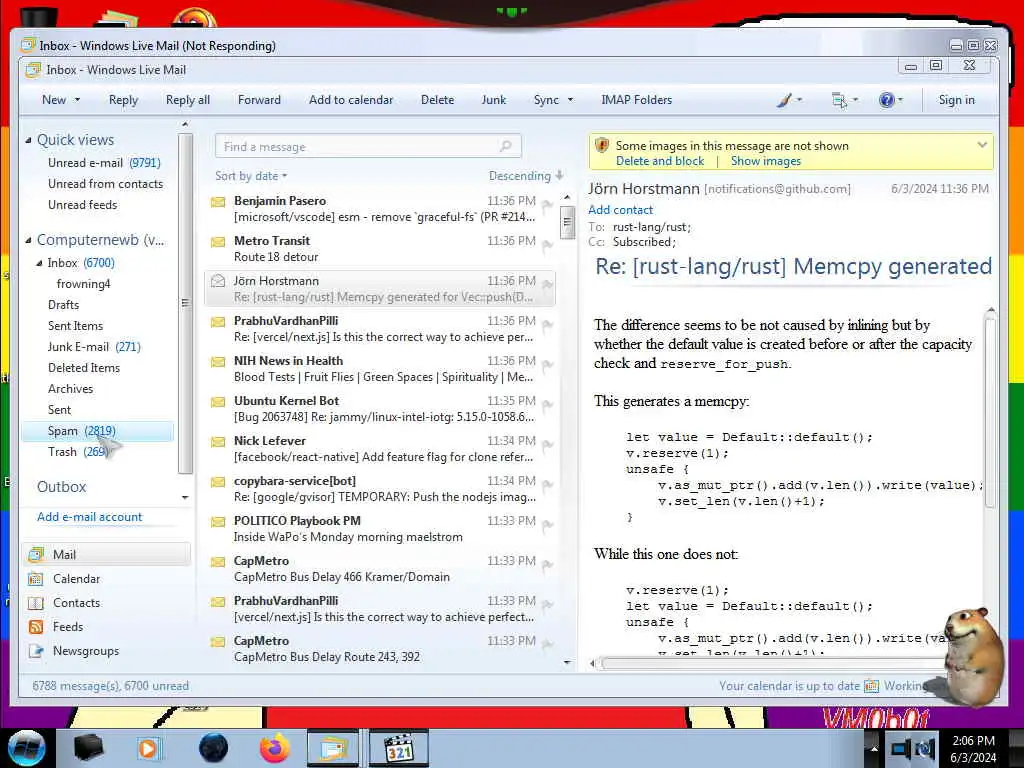Open Unread e-mail quick view
Screen dimensions: 1024x768
(104, 163)
